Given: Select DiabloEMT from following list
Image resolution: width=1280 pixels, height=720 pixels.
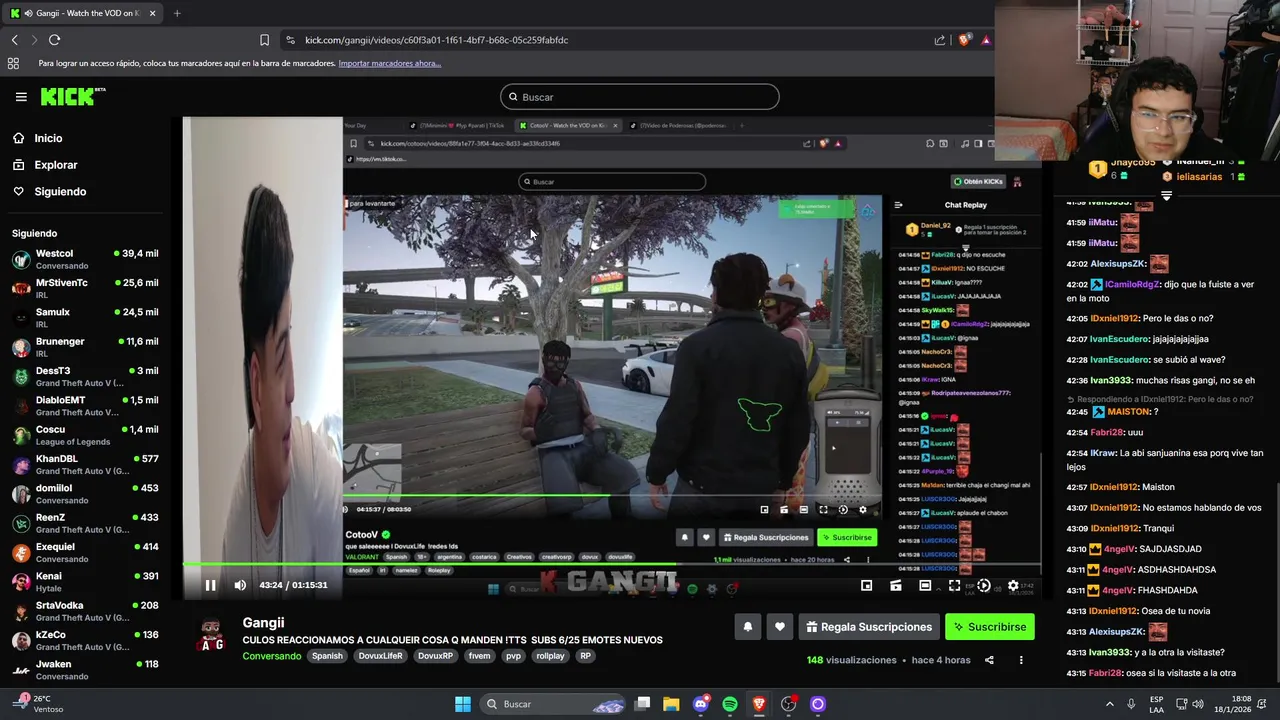Looking at the screenshot, I should [x=84, y=405].
